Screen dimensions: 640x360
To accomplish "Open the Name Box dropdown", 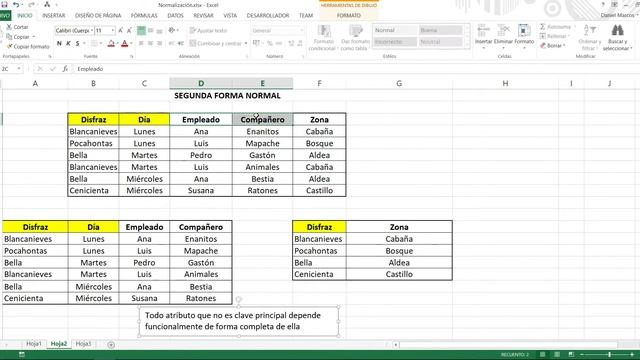I will 19,69.
